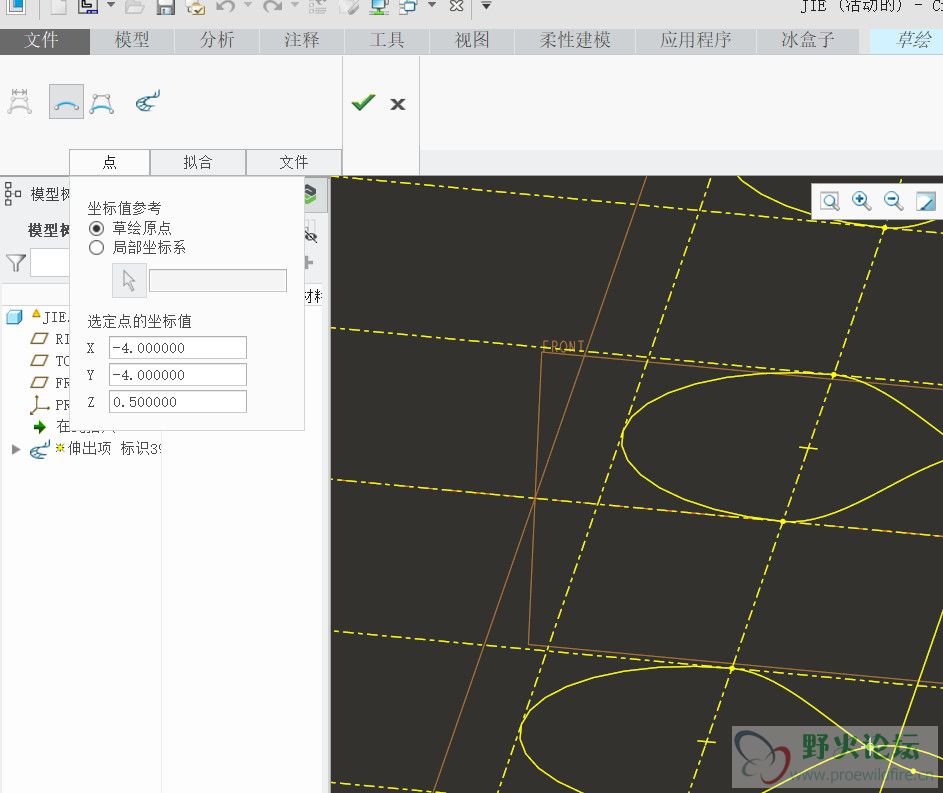The image size is (943, 793).
Task: Click the FRONT plane label in the viewport
Action: point(563,346)
